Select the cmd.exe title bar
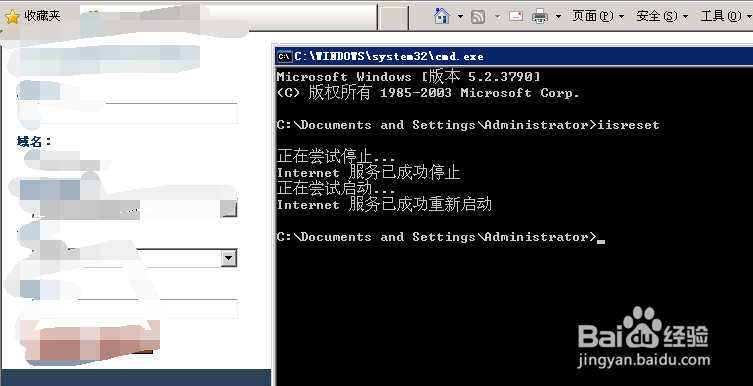 pos(514,57)
